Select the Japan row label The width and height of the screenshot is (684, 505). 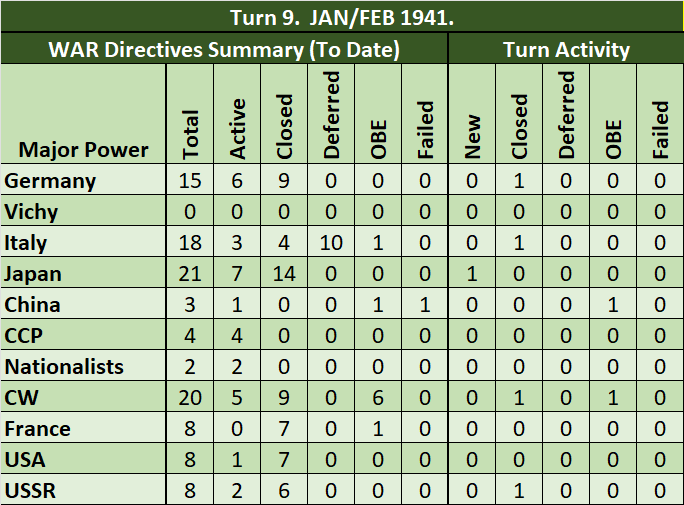click(x=33, y=274)
